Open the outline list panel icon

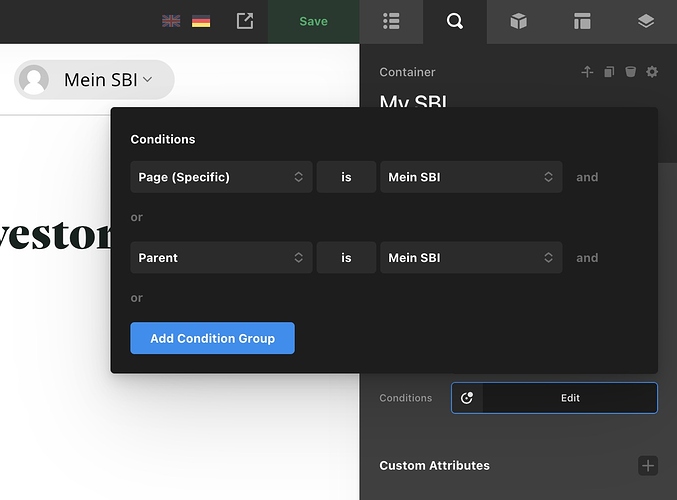click(x=391, y=21)
